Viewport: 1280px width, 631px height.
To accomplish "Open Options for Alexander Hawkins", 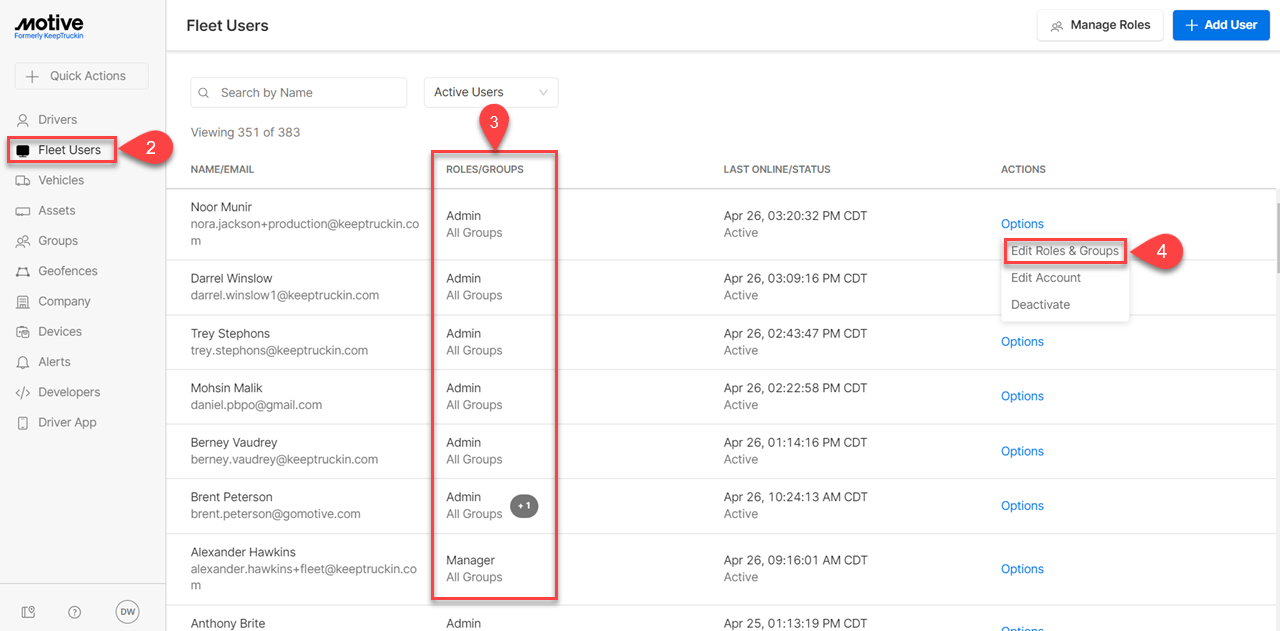I will click(x=1022, y=569).
